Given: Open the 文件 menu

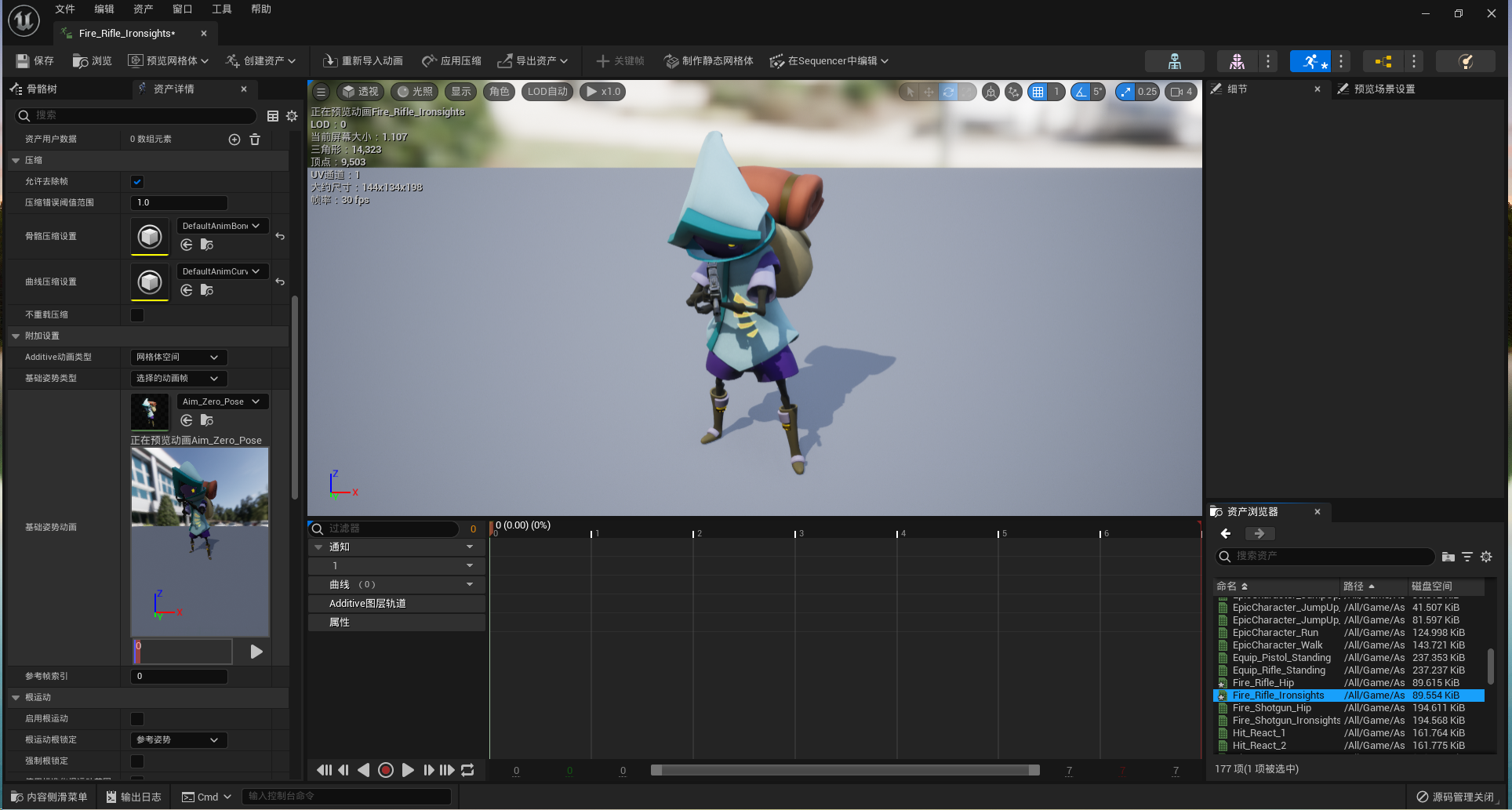Looking at the screenshot, I should 65,9.
